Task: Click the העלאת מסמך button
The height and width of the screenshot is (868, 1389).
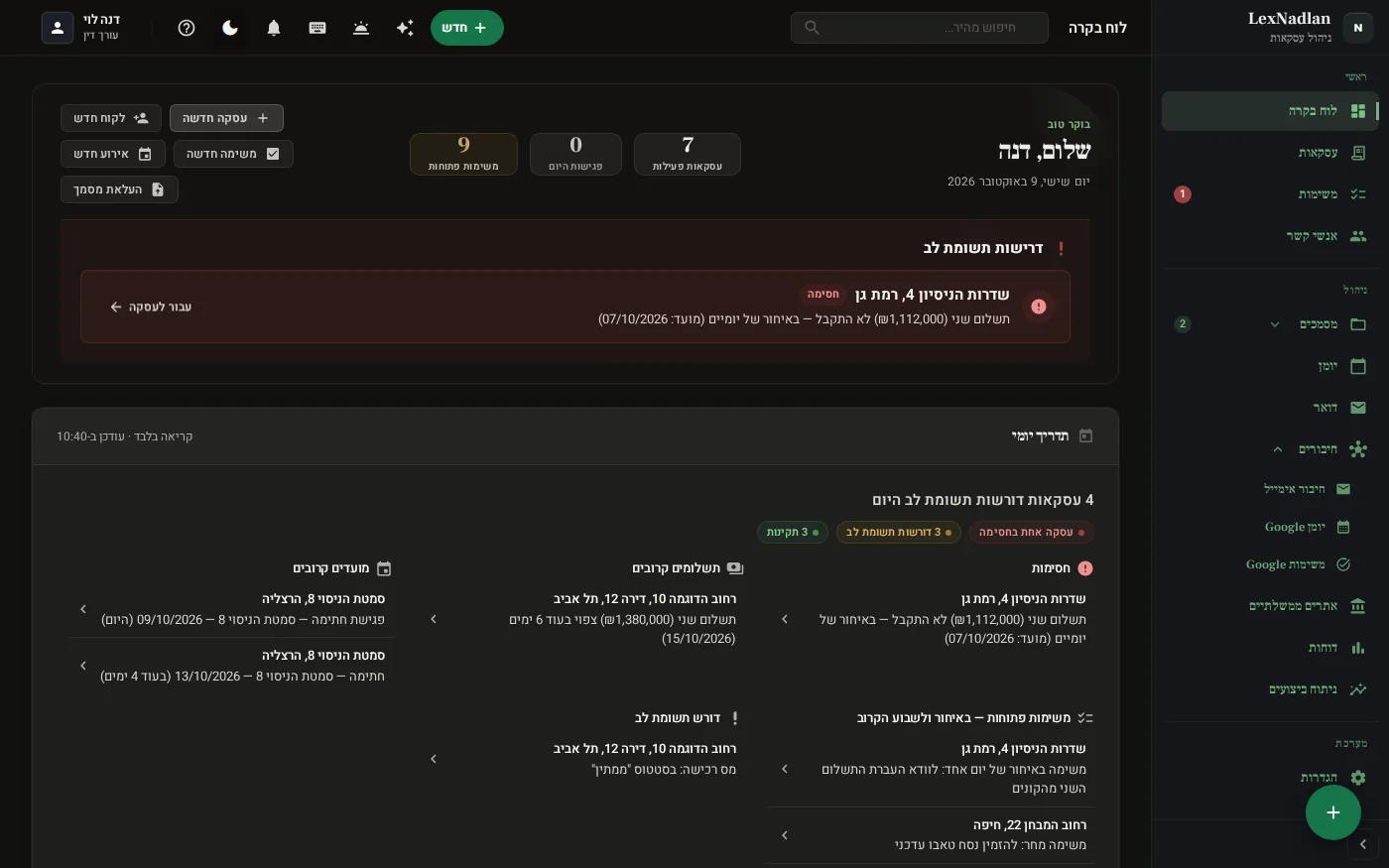Action: (119, 189)
